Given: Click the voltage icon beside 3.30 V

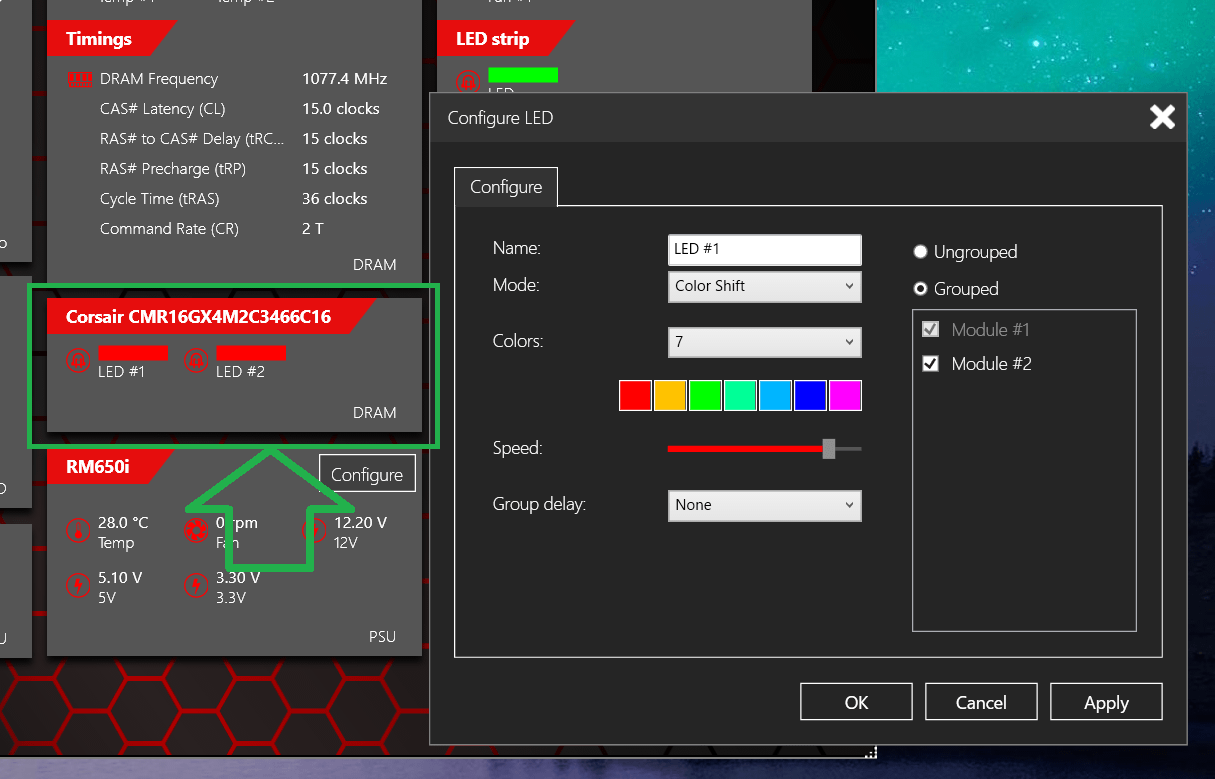Looking at the screenshot, I should (196, 586).
